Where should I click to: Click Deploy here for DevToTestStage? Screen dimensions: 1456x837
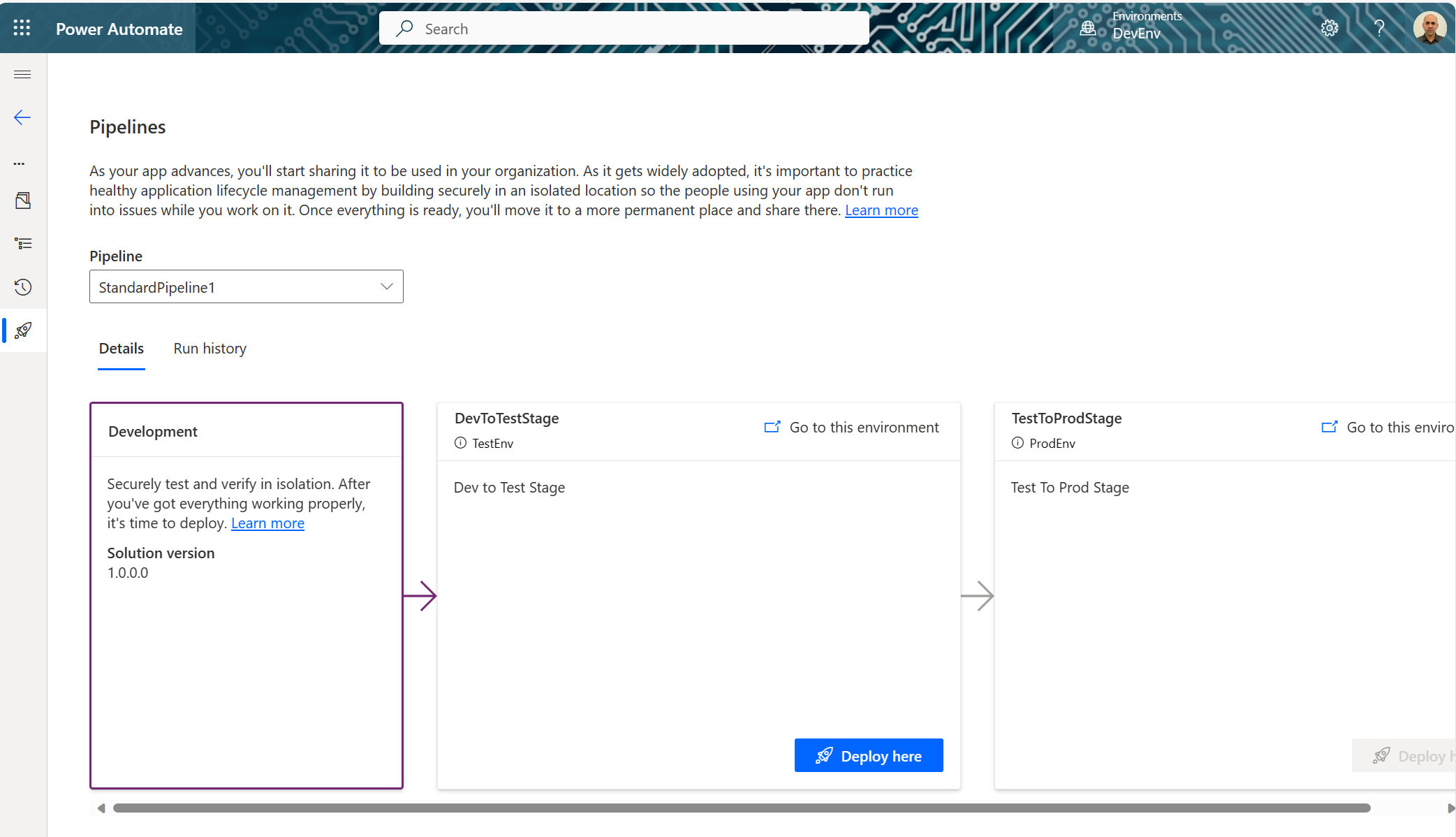coord(869,755)
